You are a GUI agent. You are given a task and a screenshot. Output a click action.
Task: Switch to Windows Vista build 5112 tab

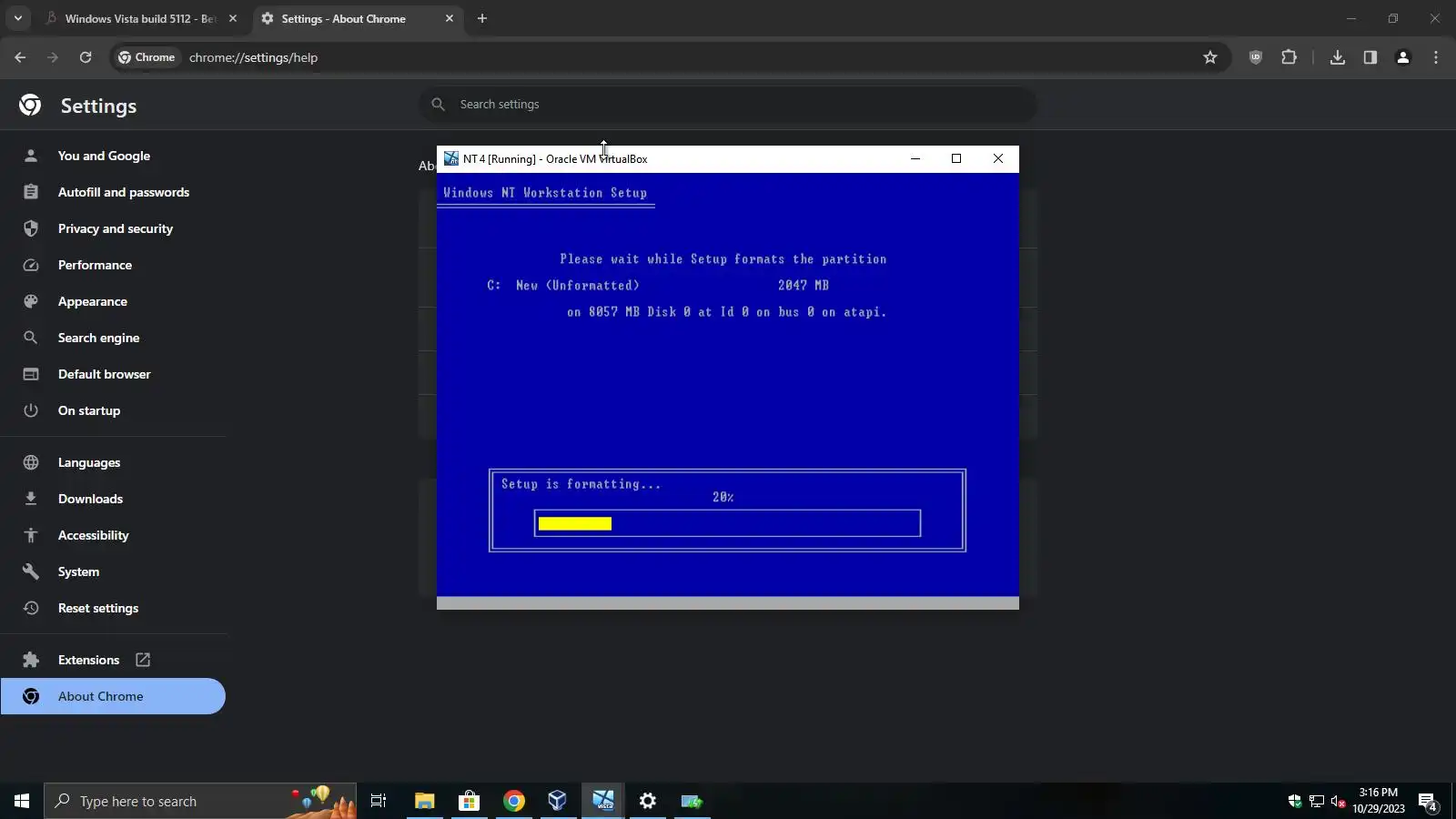[141, 18]
